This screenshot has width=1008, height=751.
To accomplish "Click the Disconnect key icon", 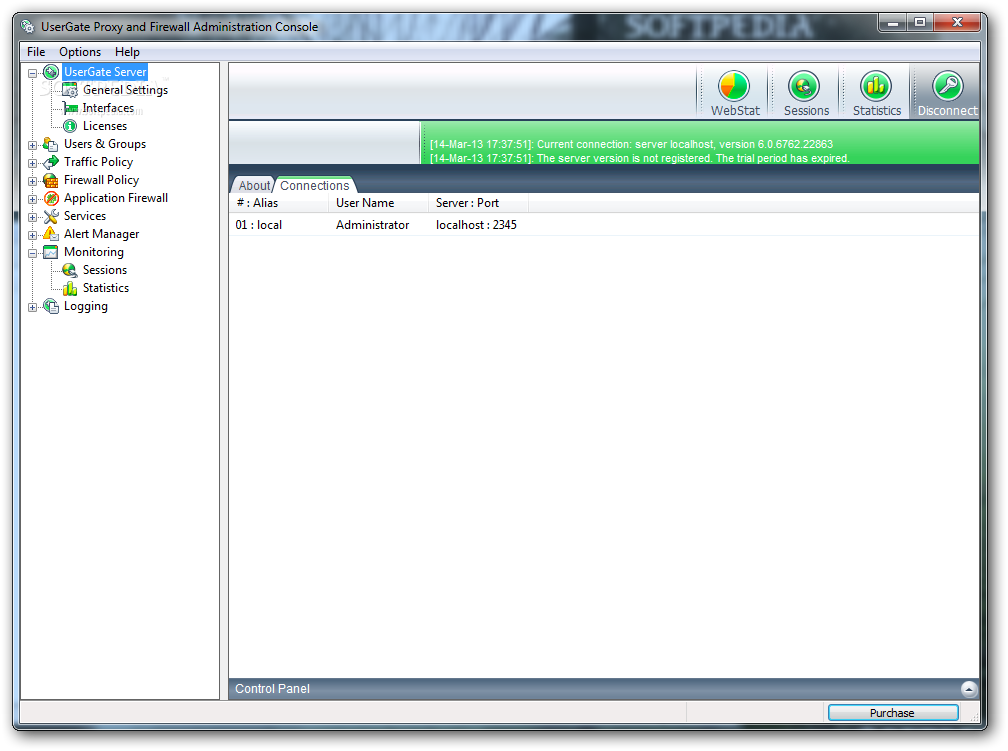I will [948, 86].
